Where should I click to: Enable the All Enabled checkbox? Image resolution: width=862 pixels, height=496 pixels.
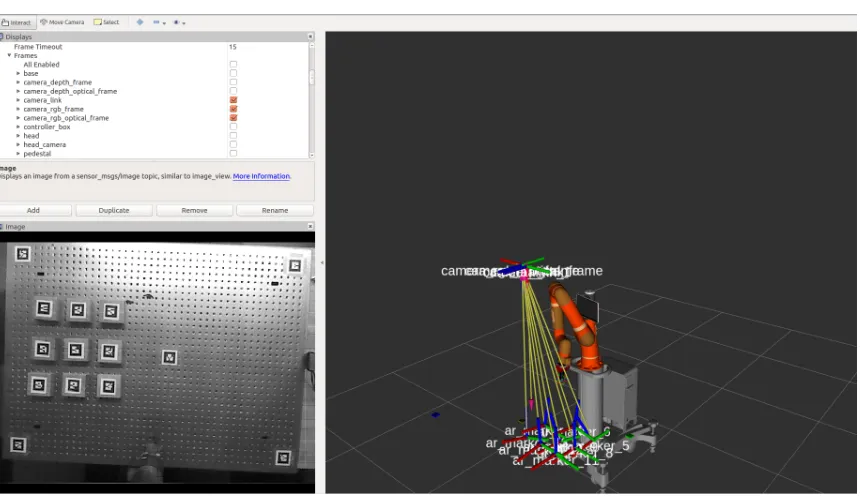tap(234, 64)
